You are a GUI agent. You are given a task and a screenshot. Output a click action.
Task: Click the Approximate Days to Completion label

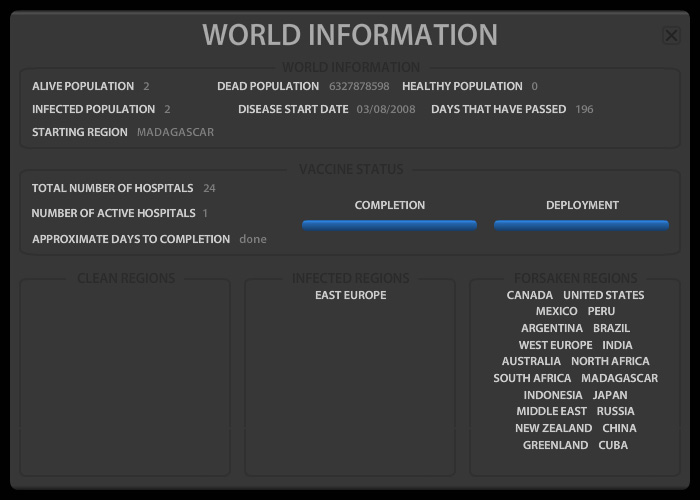[x=131, y=239]
